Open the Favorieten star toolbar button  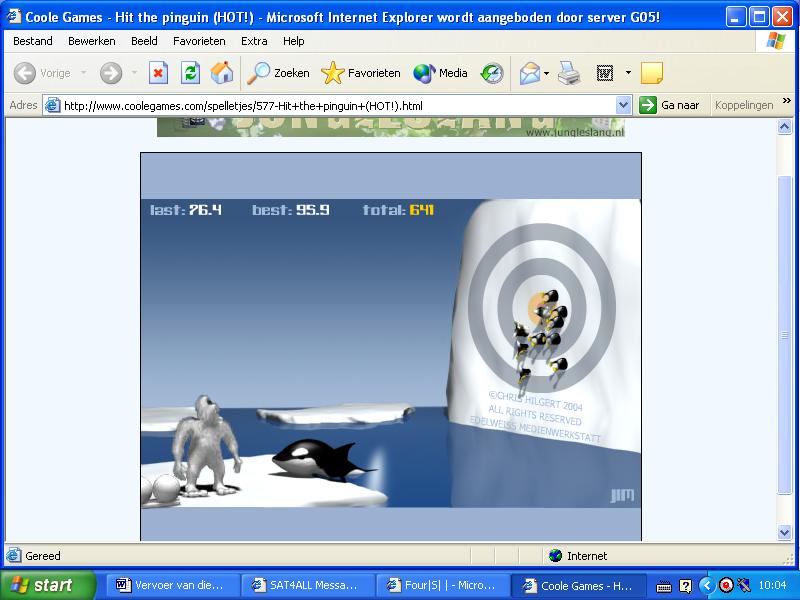point(361,73)
